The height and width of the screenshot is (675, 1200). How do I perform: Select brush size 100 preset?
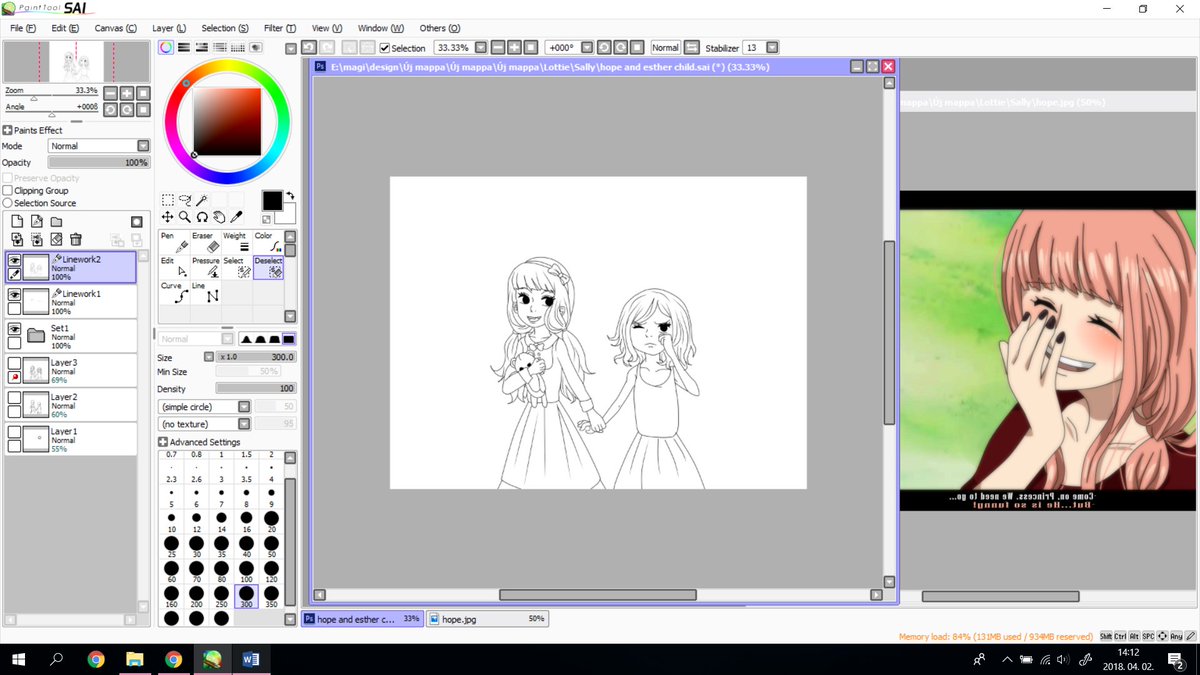(246, 572)
